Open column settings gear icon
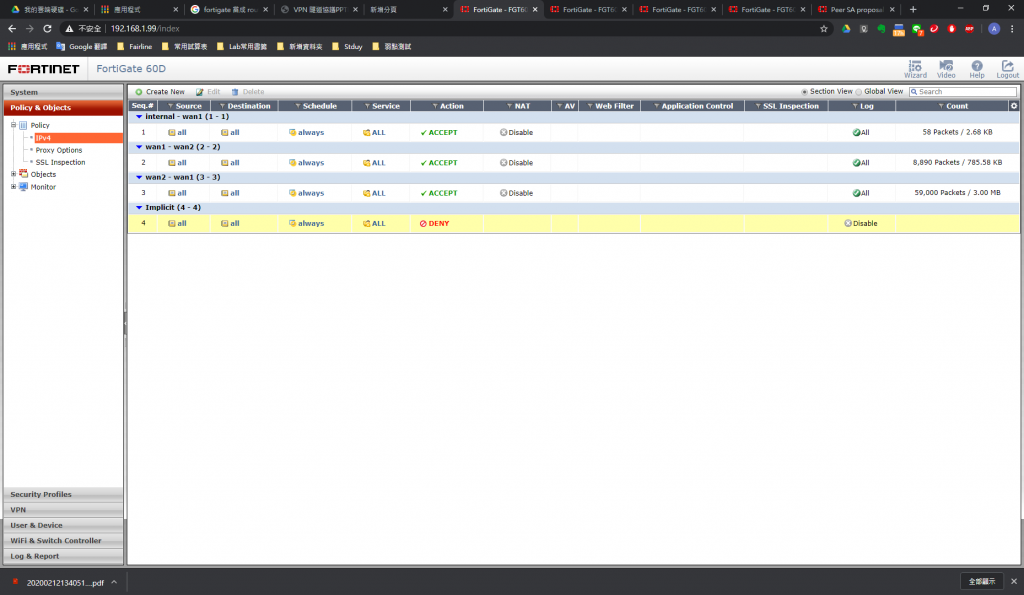Screen dimensions: 1024x595 coord(1014,106)
